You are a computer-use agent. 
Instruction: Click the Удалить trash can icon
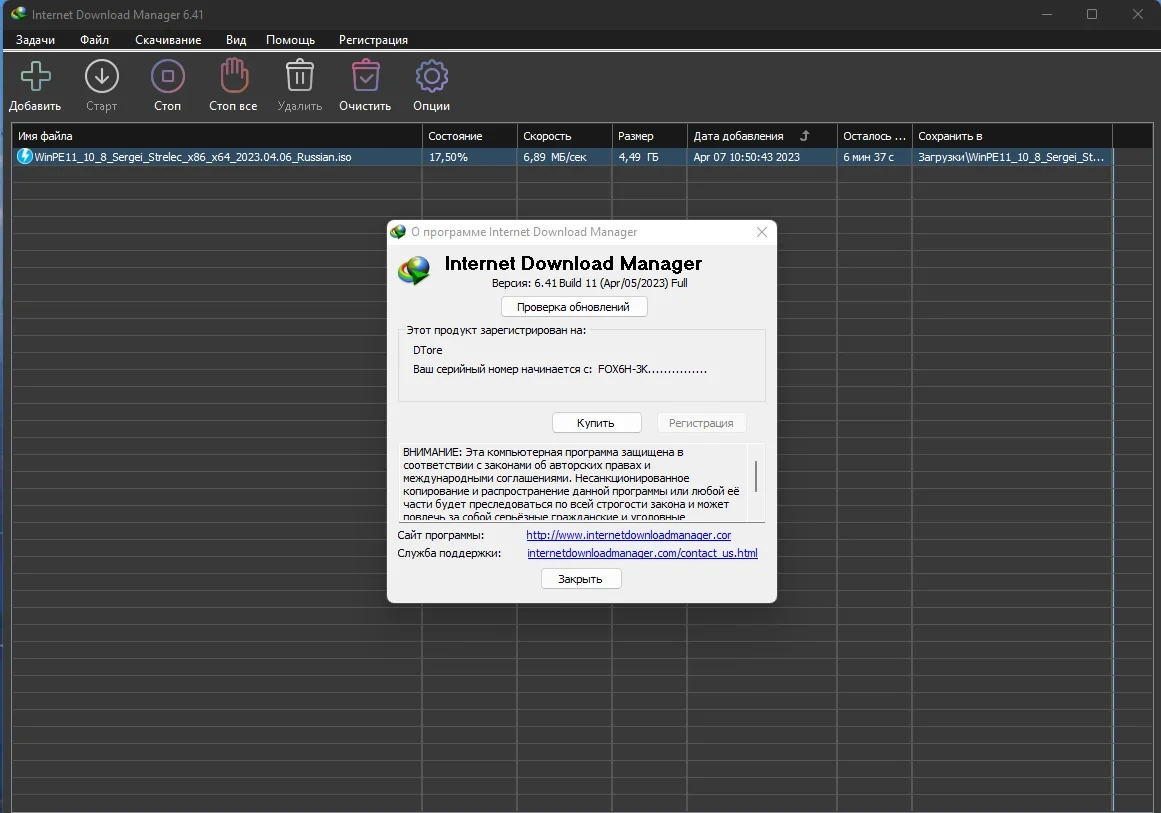[299, 76]
